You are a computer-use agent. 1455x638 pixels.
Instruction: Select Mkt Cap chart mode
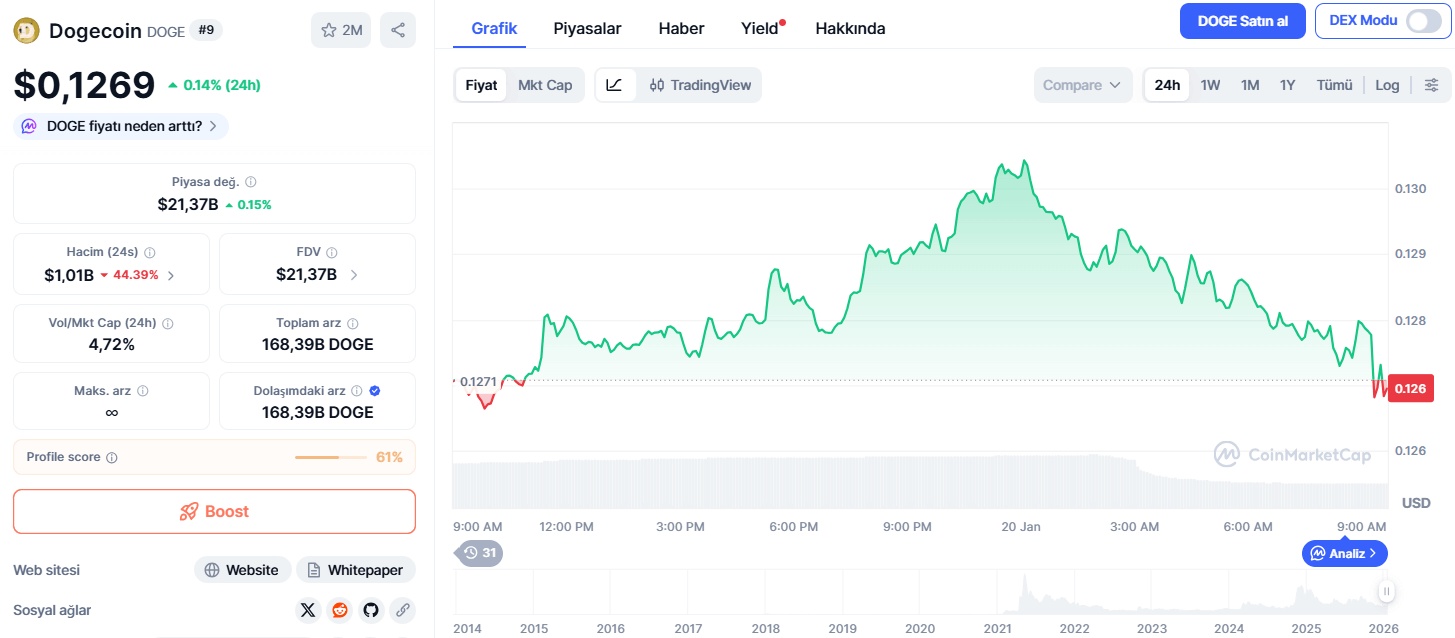point(545,85)
